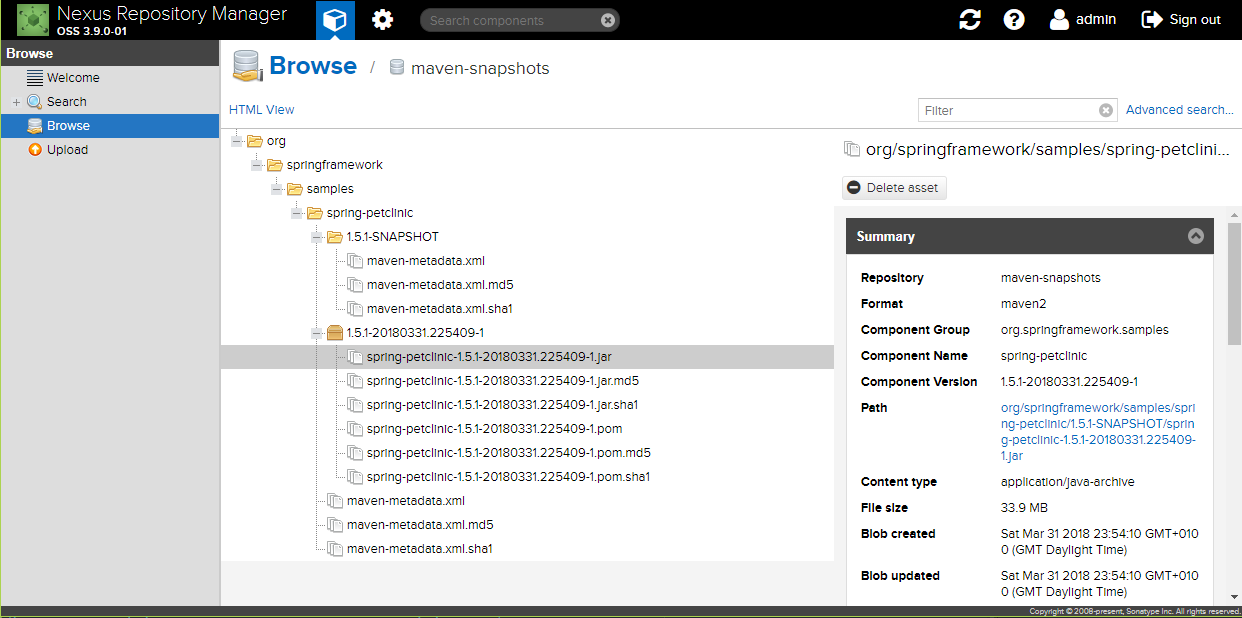Collapse the springframework tree node
Image resolution: width=1242 pixels, height=618 pixels.
coord(257,165)
